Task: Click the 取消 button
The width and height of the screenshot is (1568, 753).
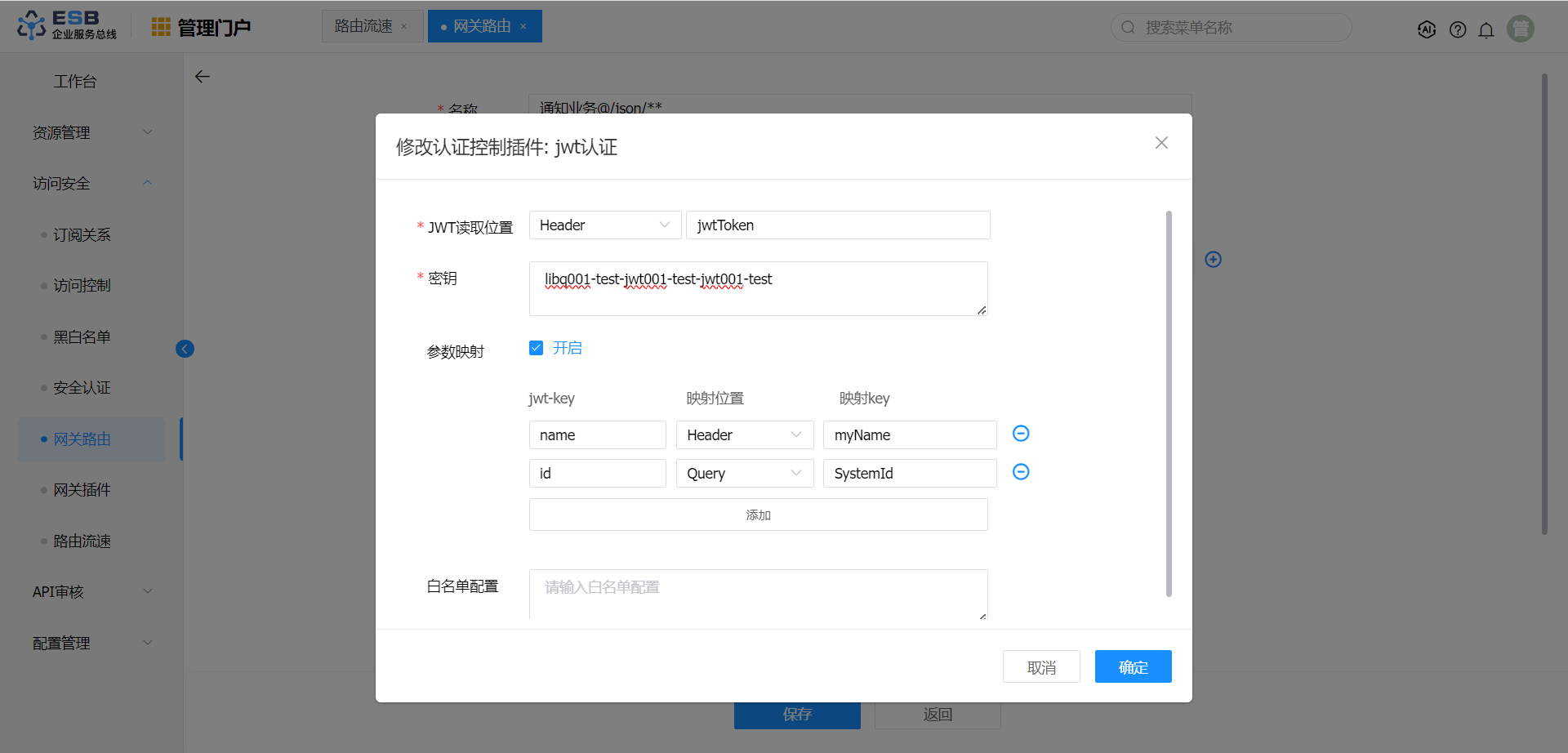Action: [1041, 667]
